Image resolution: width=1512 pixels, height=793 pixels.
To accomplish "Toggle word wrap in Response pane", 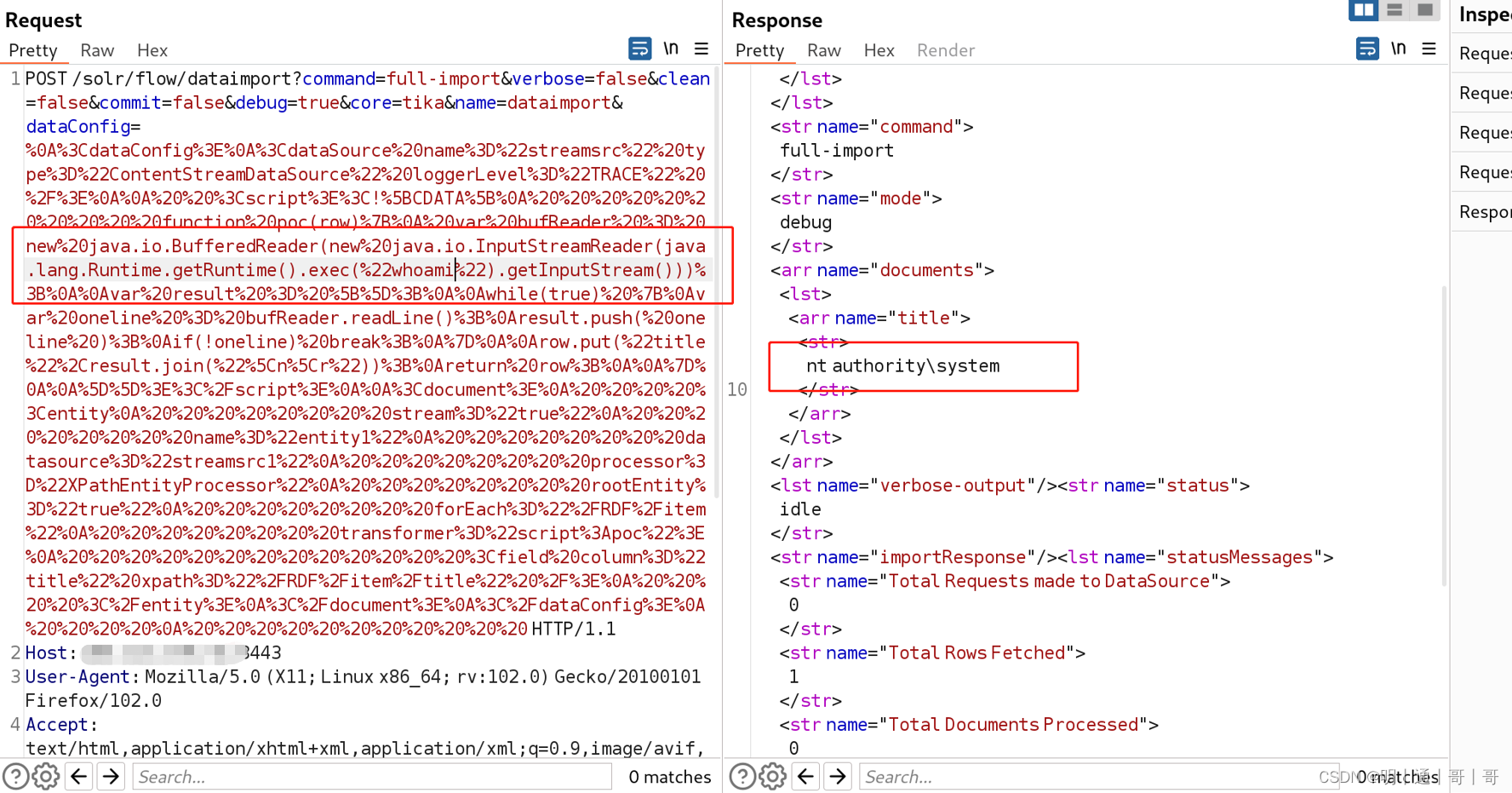I will pos(1367,49).
